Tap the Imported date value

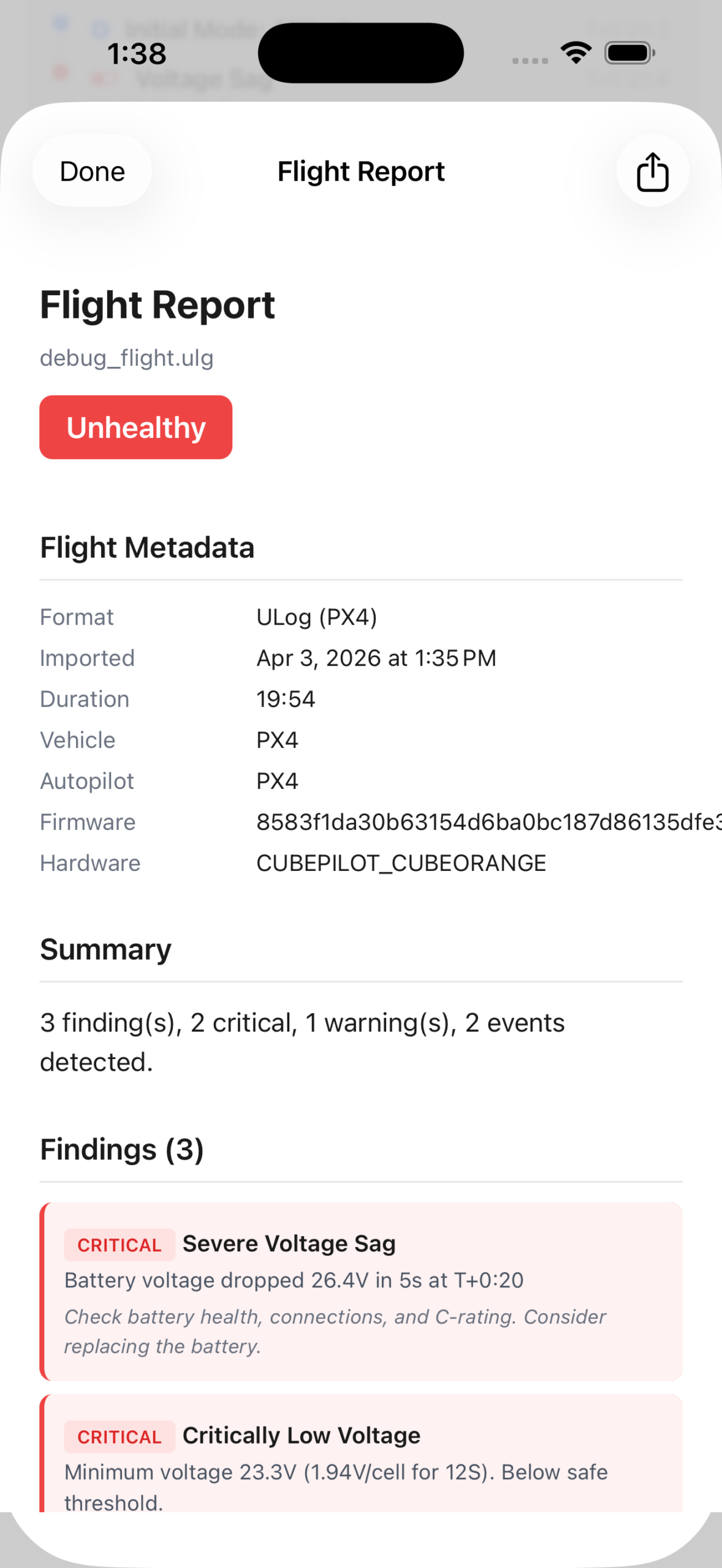tap(376, 658)
